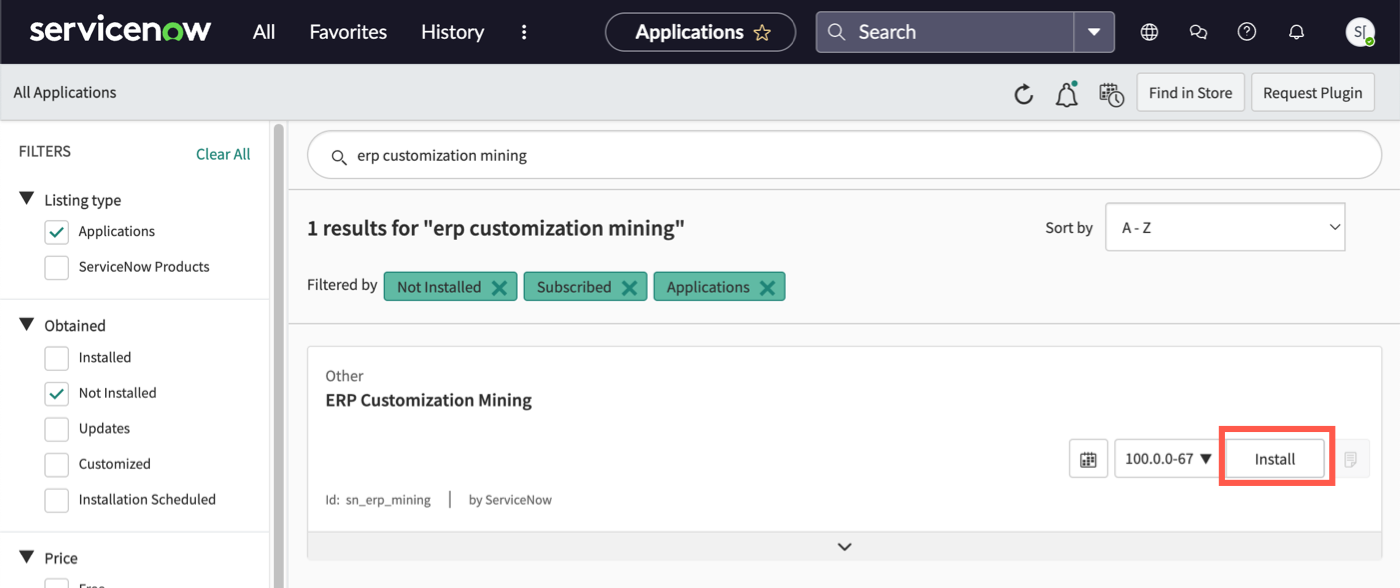Click the sn_erp_mining Id text

[378, 500]
